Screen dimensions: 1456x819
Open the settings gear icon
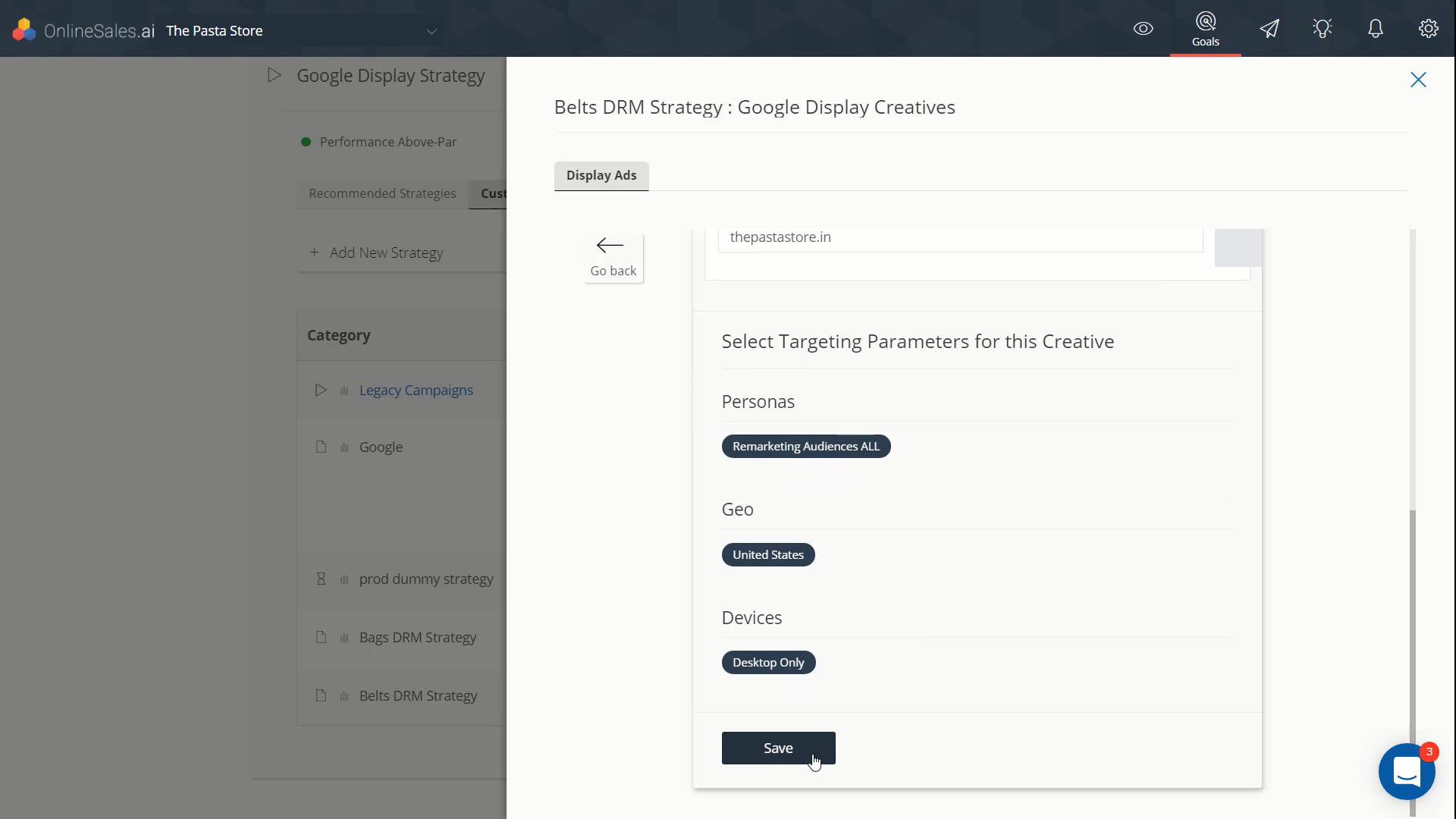(x=1428, y=29)
